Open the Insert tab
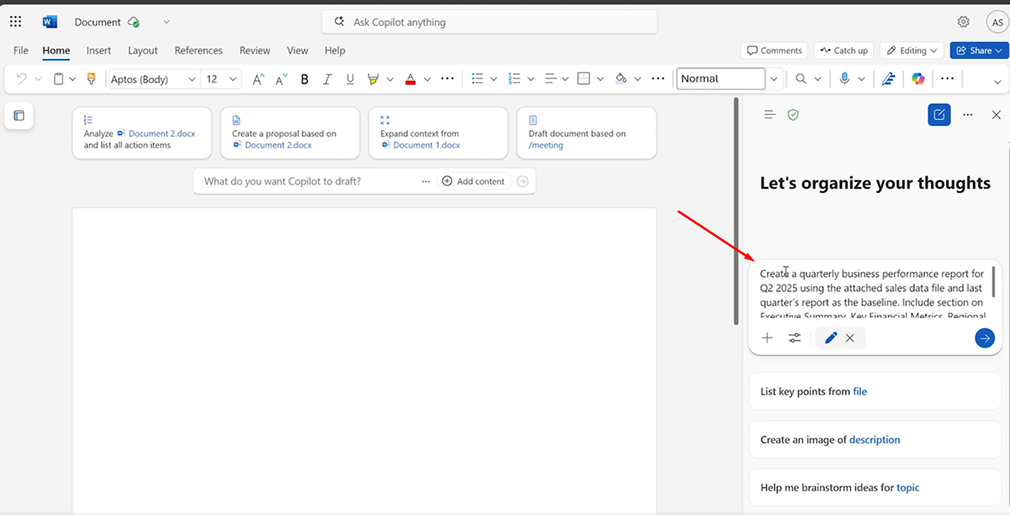The height and width of the screenshot is (515, 1010). (98, 50)
